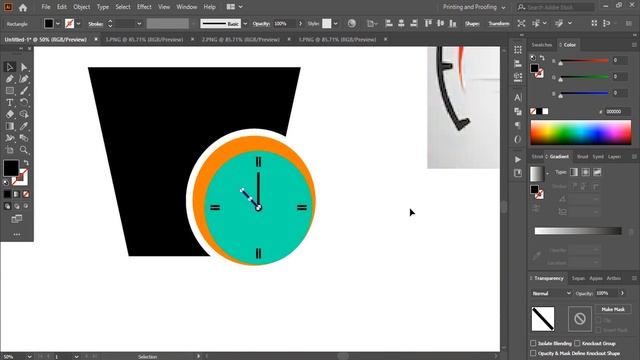The height and width of the screenshot is (360, 640).
Task: Open the Actions play dock icon
Action: (518, 159)
